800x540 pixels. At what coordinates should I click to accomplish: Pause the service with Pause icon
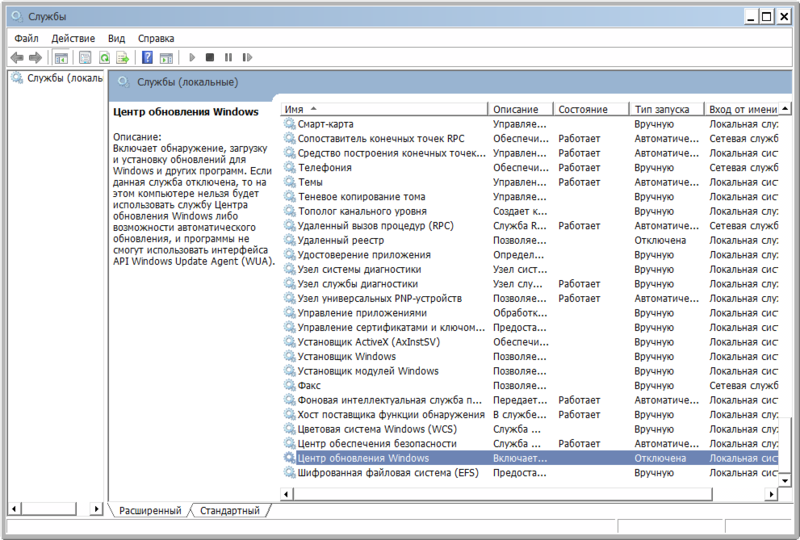228,58
